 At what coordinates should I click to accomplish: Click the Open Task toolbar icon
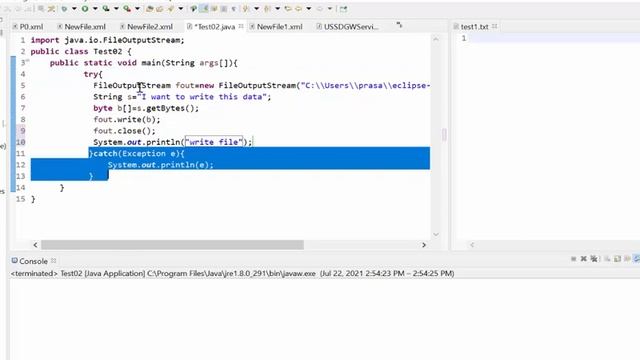pyautogui.click(x=160, y=9)
